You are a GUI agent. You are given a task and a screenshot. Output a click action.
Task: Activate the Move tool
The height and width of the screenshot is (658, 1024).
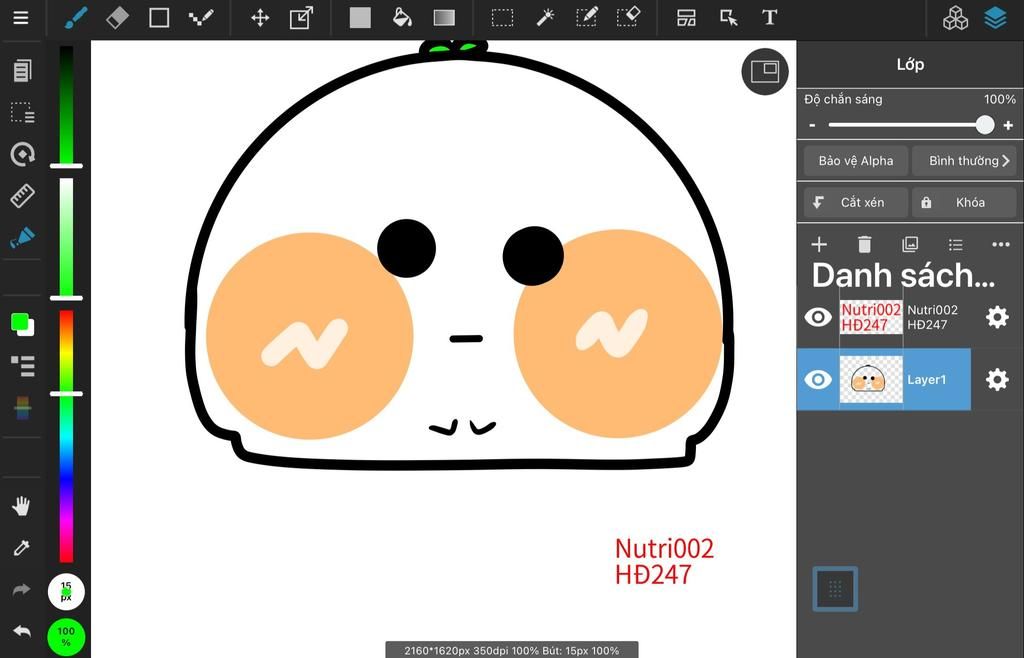260,18
